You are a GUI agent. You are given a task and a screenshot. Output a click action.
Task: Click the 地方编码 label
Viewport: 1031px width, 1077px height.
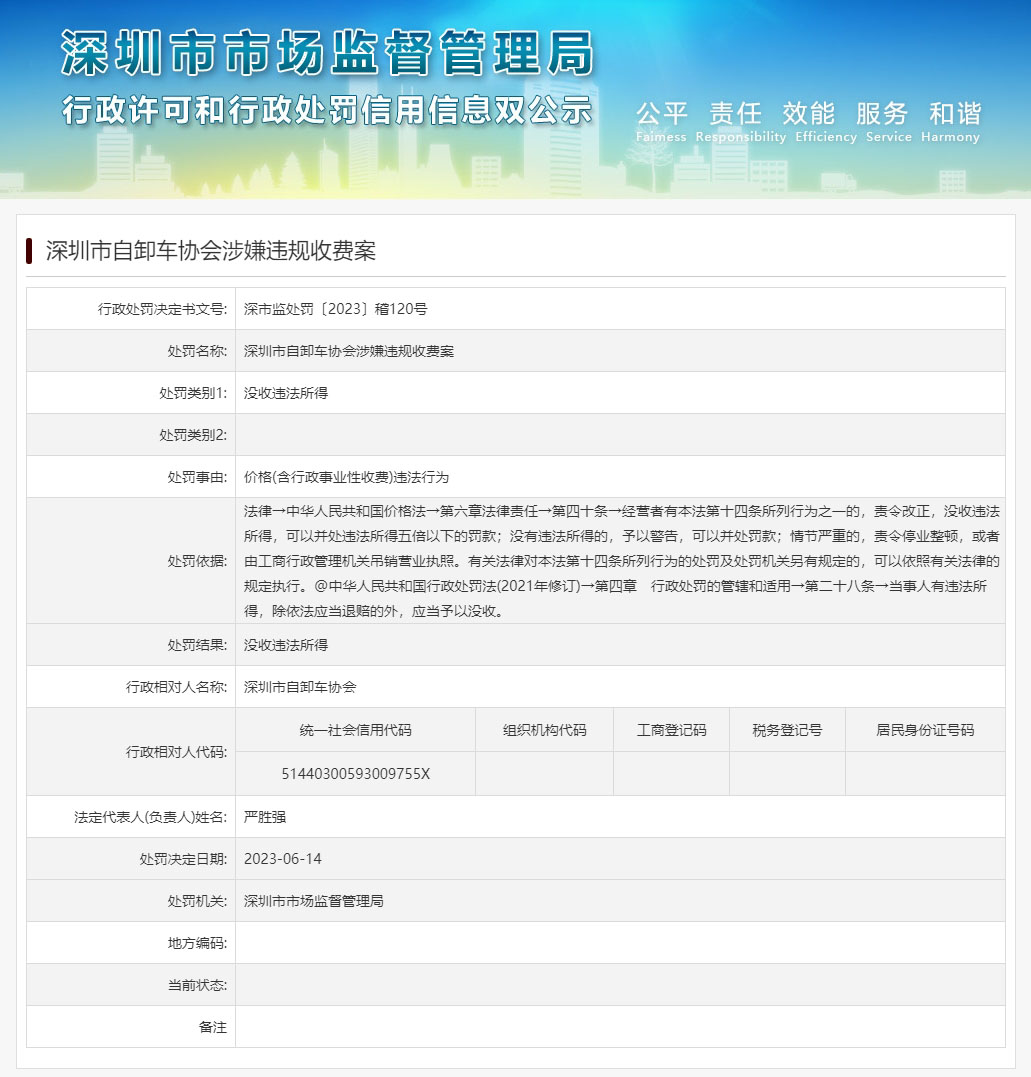197,943
